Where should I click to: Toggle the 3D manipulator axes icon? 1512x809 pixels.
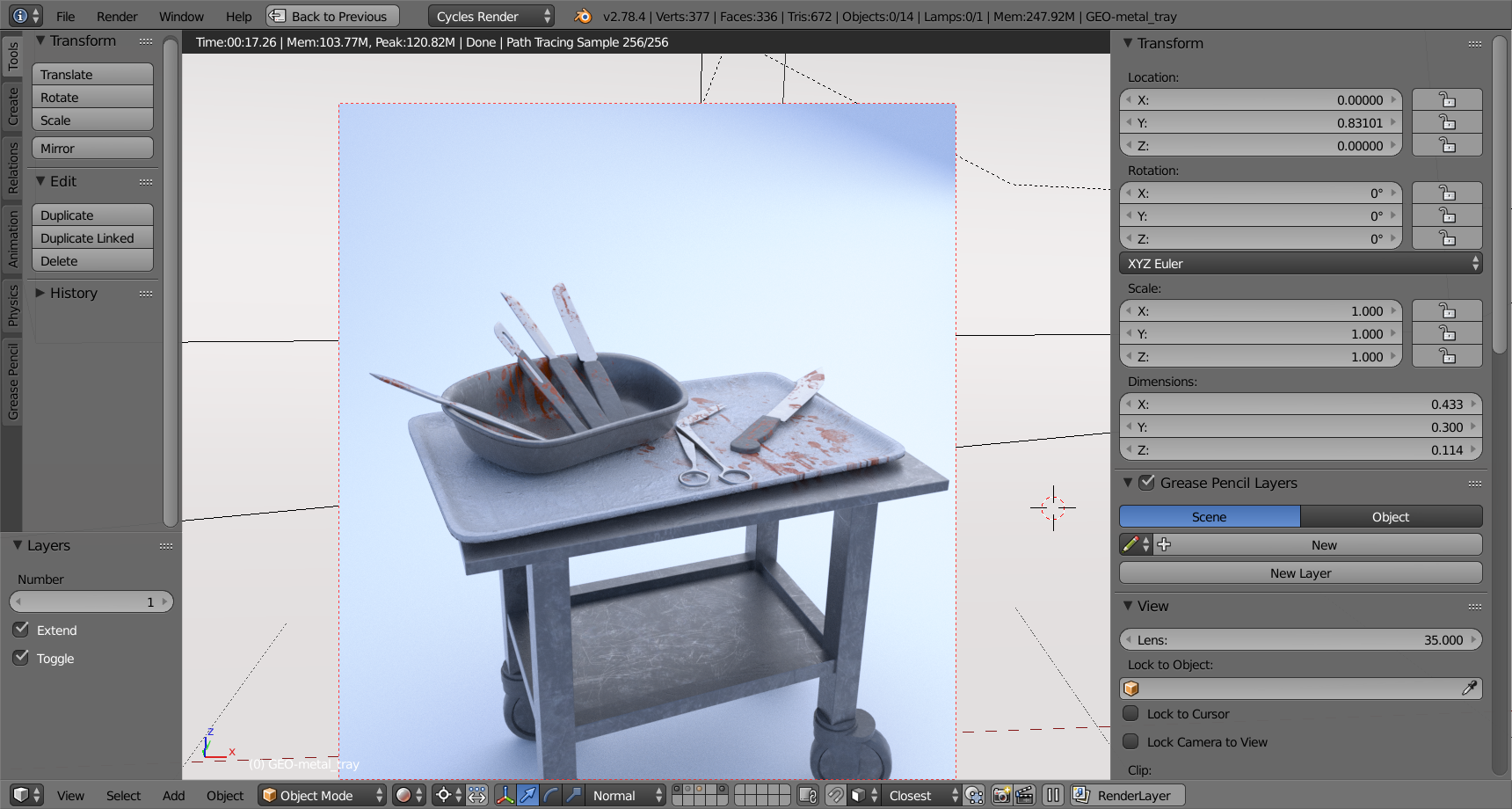click(505, 795)
